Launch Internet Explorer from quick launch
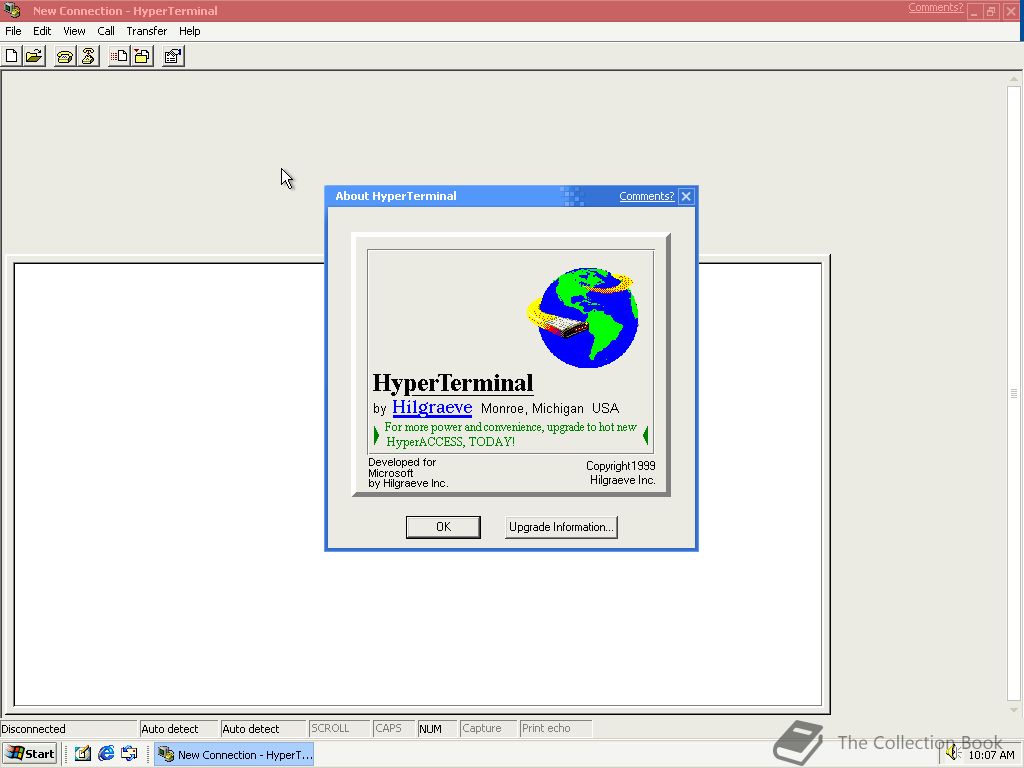Screen dimensions: 1024x768 [106, 754]
